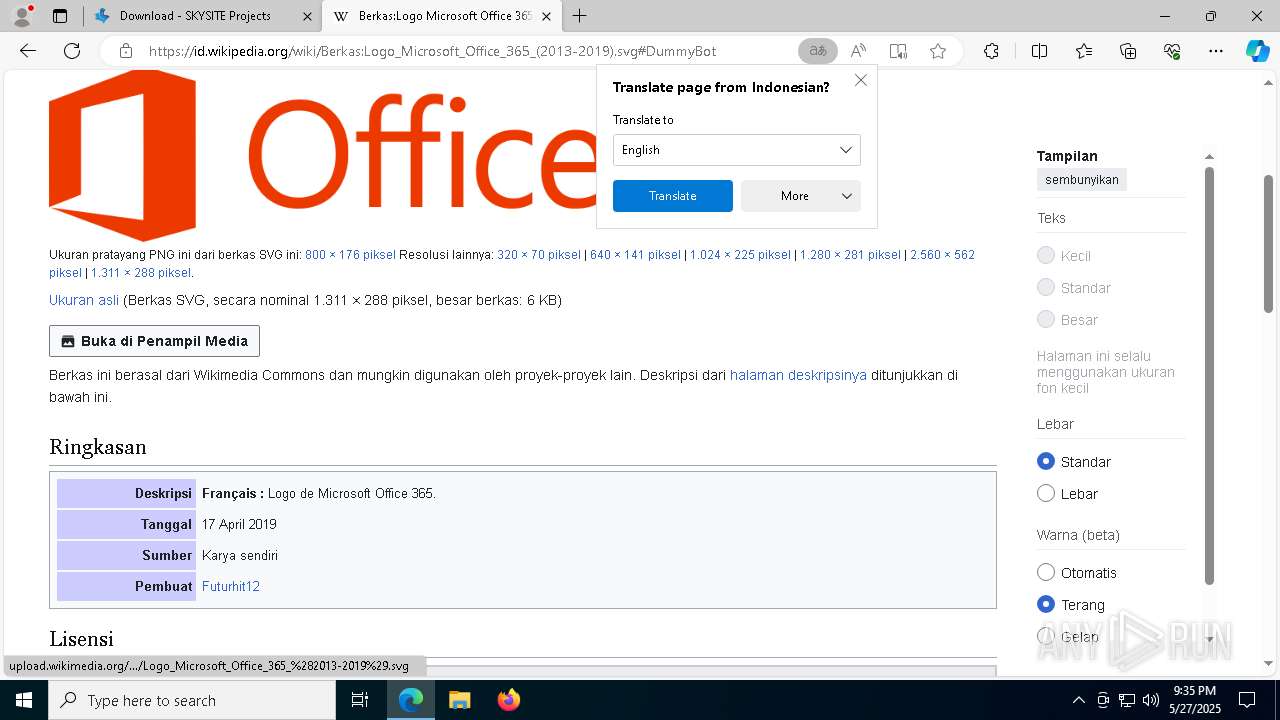Viewport: 1280px width, 720px height.
Task: Open author Futurhit12 link
Action: click(231, 586)
